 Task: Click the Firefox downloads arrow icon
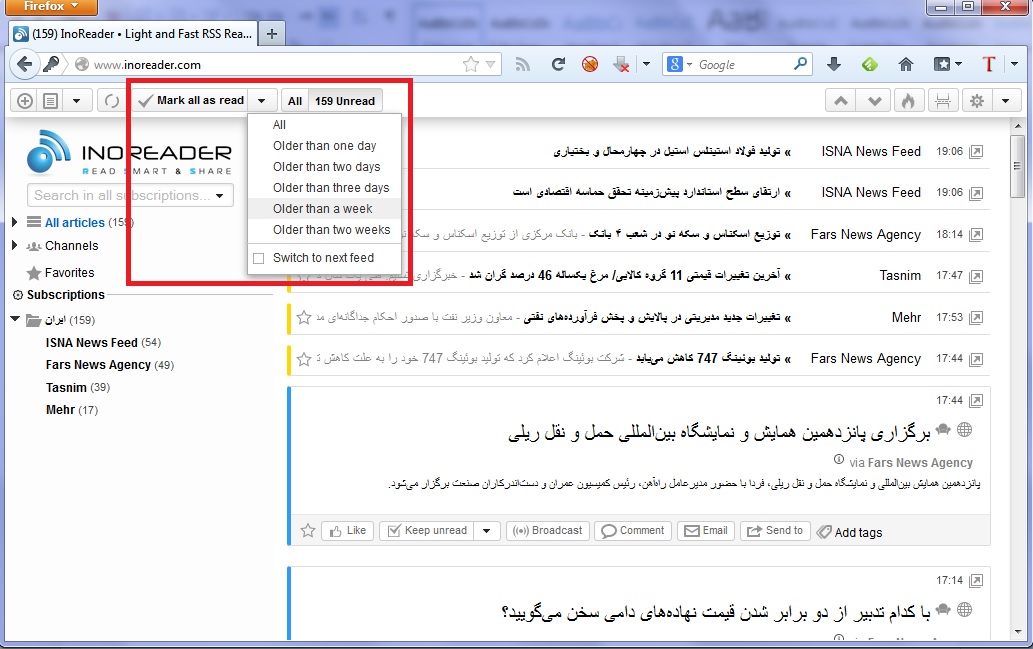[833, 64]
